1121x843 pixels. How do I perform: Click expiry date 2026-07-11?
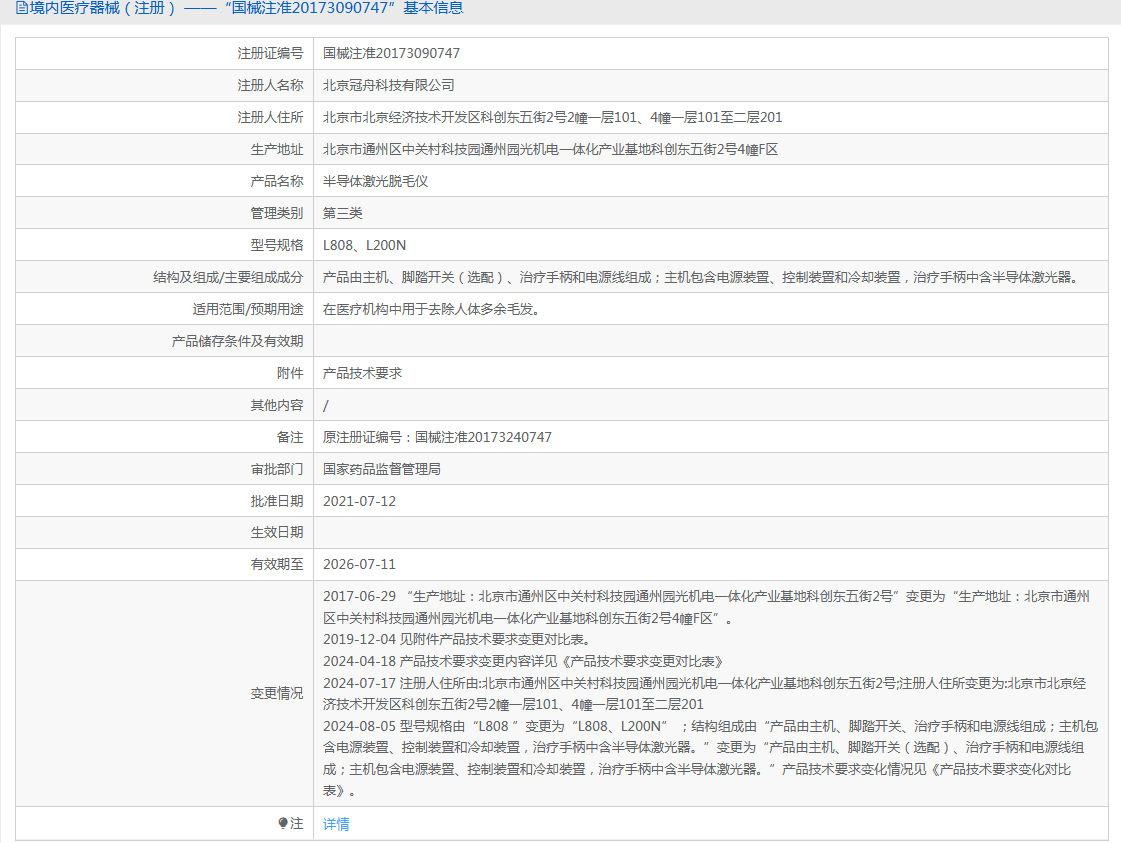coord(360,564)
